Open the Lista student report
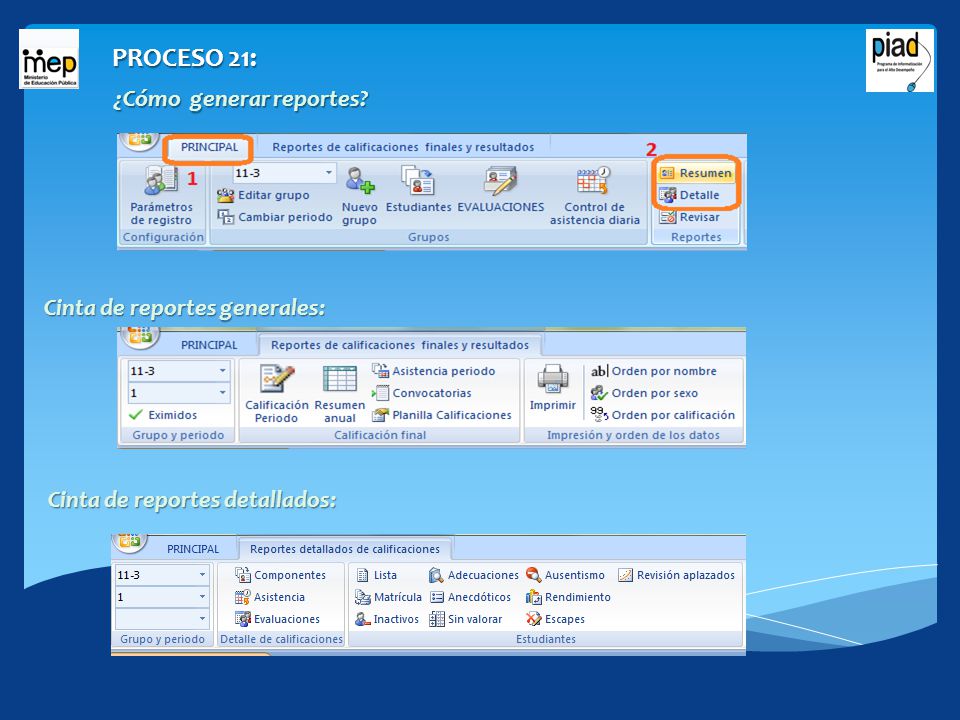Screen dimensions: 960x720 (377, 575)
